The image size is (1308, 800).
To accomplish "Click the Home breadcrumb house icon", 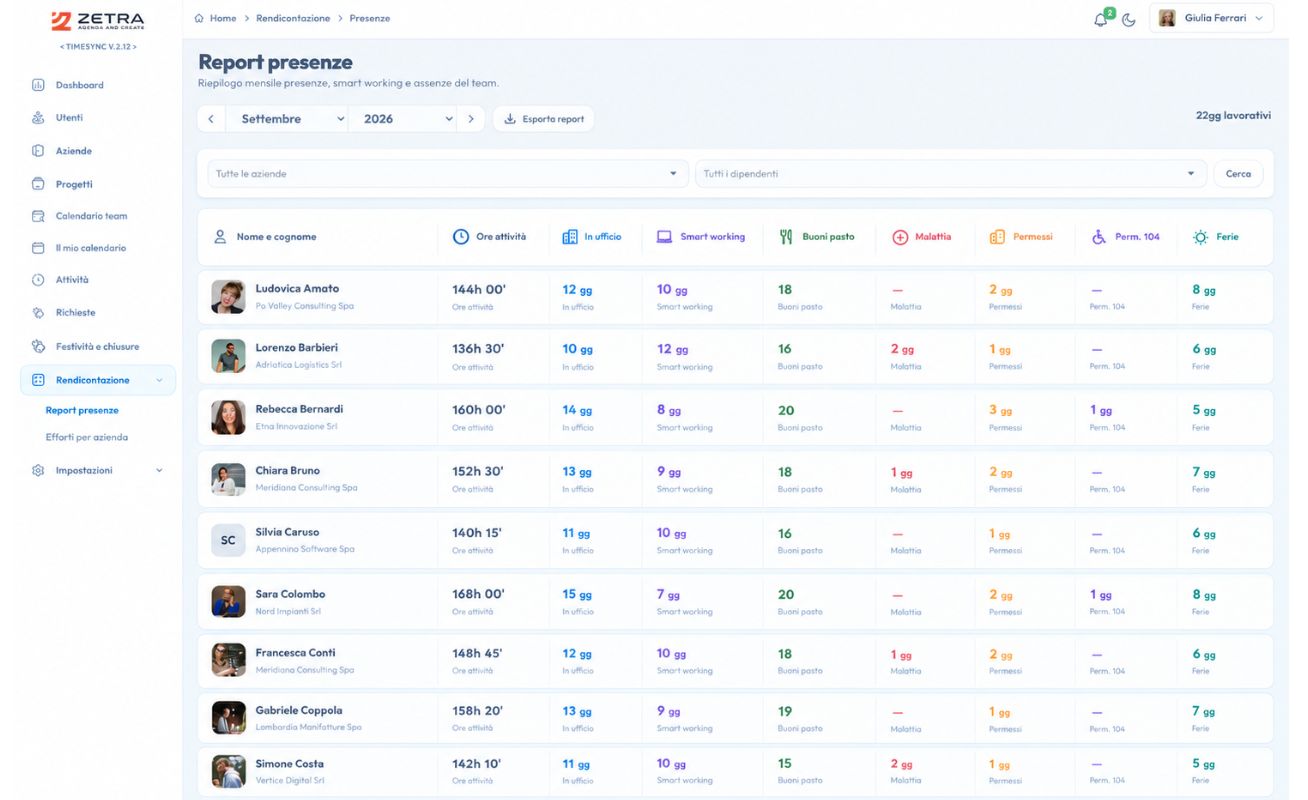I will click(199, 18).
